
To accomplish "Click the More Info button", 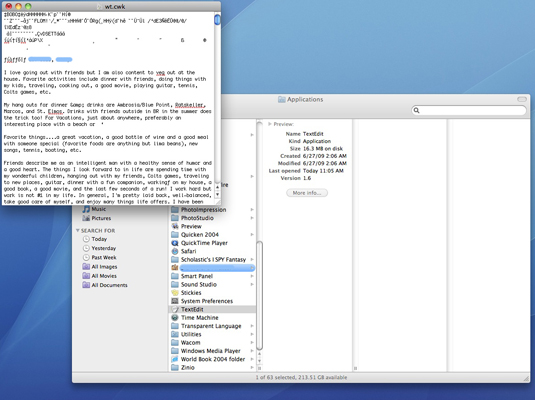I will coord(307,193).
